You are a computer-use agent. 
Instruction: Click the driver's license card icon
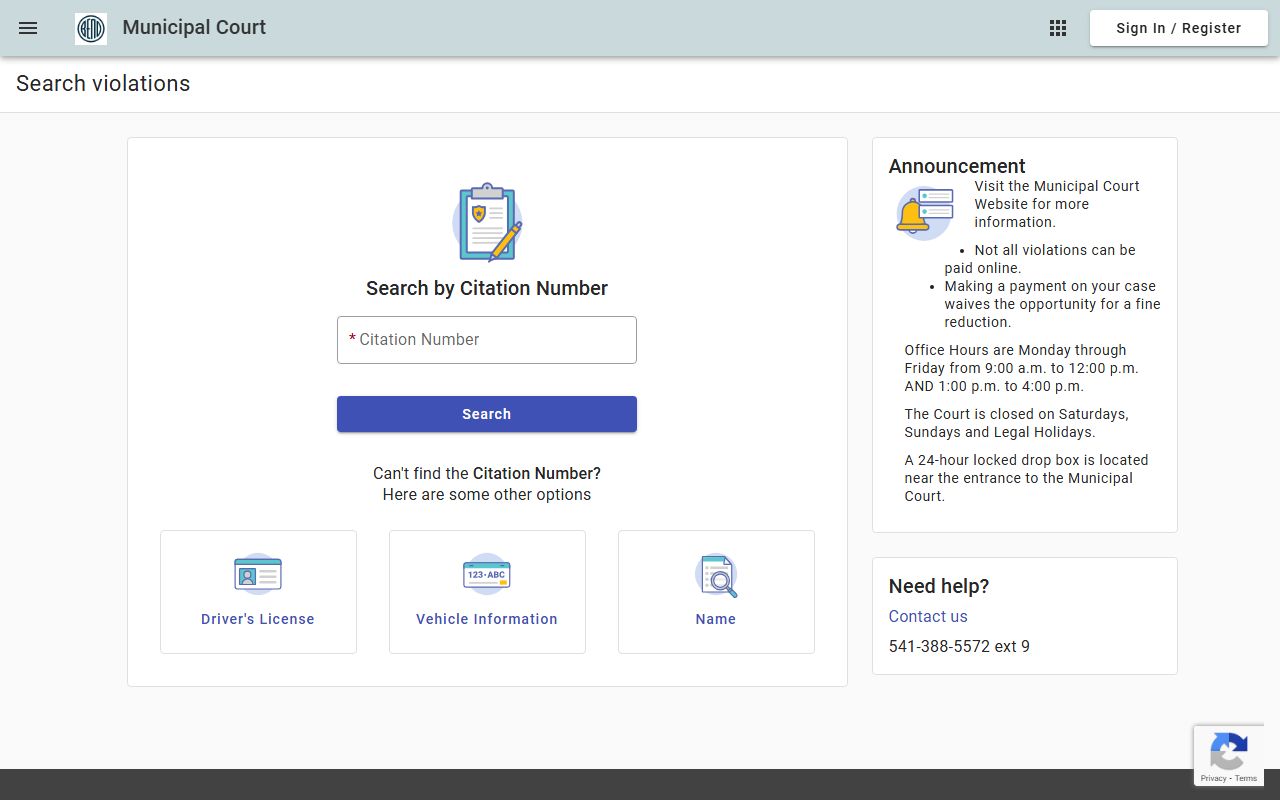tap(258, 574)
